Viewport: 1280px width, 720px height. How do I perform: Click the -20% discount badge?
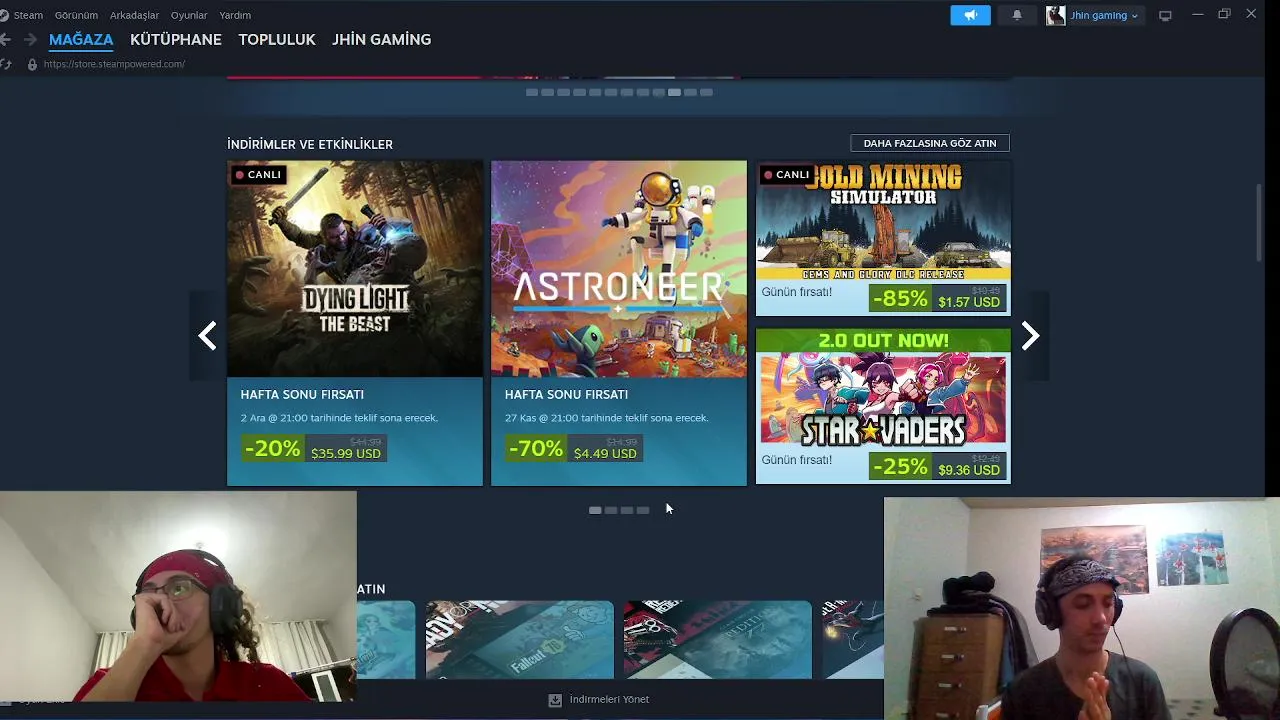[272, 449]
